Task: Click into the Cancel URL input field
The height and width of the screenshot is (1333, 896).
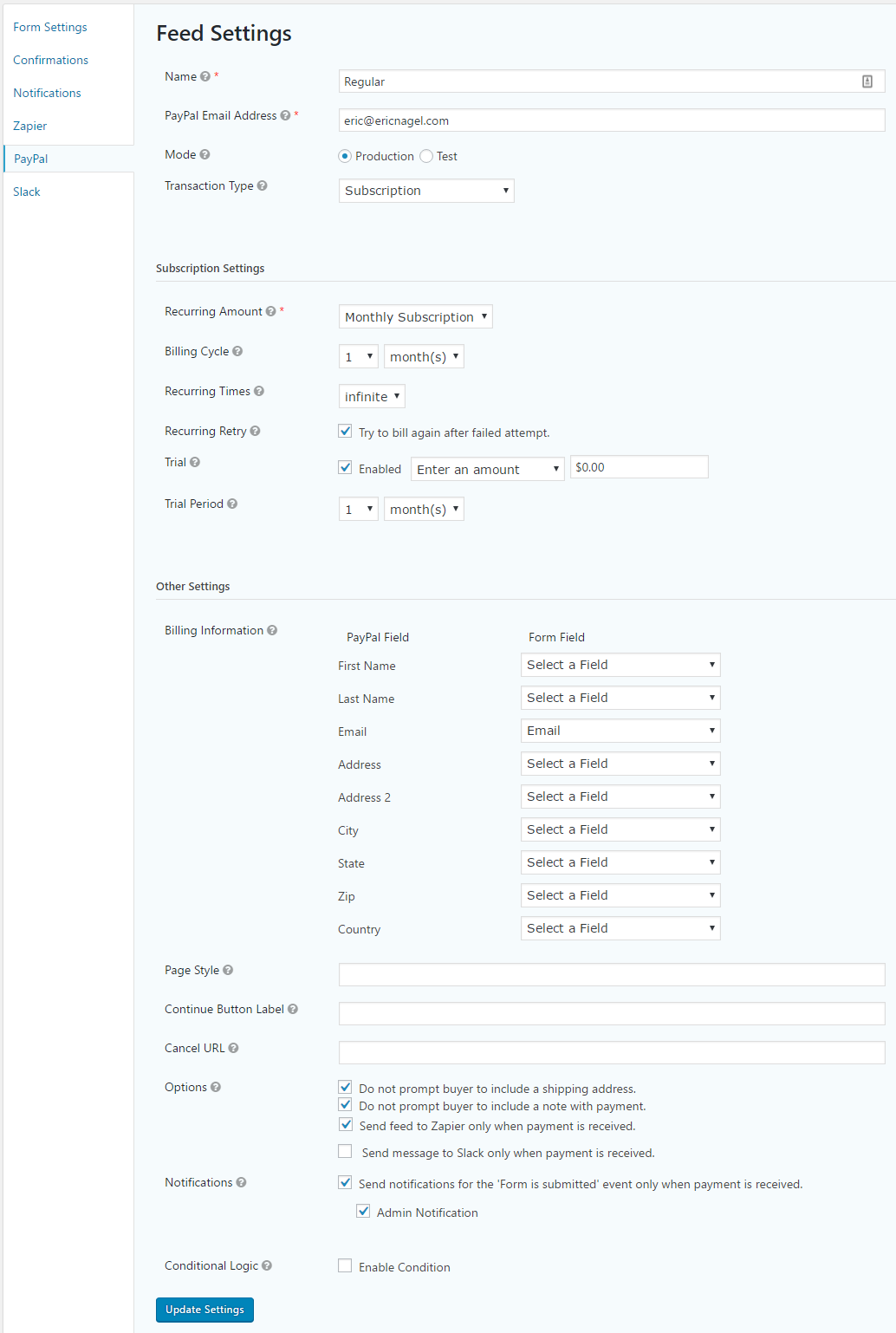Action: 612,1052
